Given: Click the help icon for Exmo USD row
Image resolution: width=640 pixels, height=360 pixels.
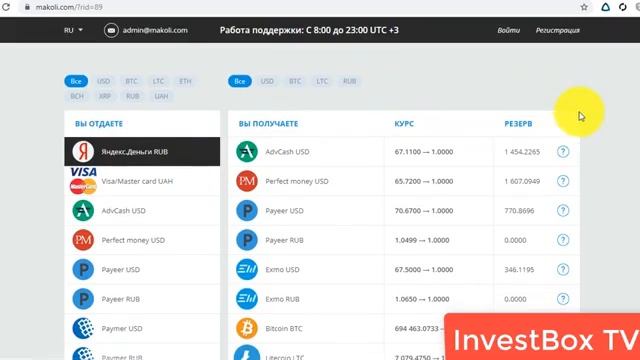Looking at the screenshot, I should (x=563, y=269).
